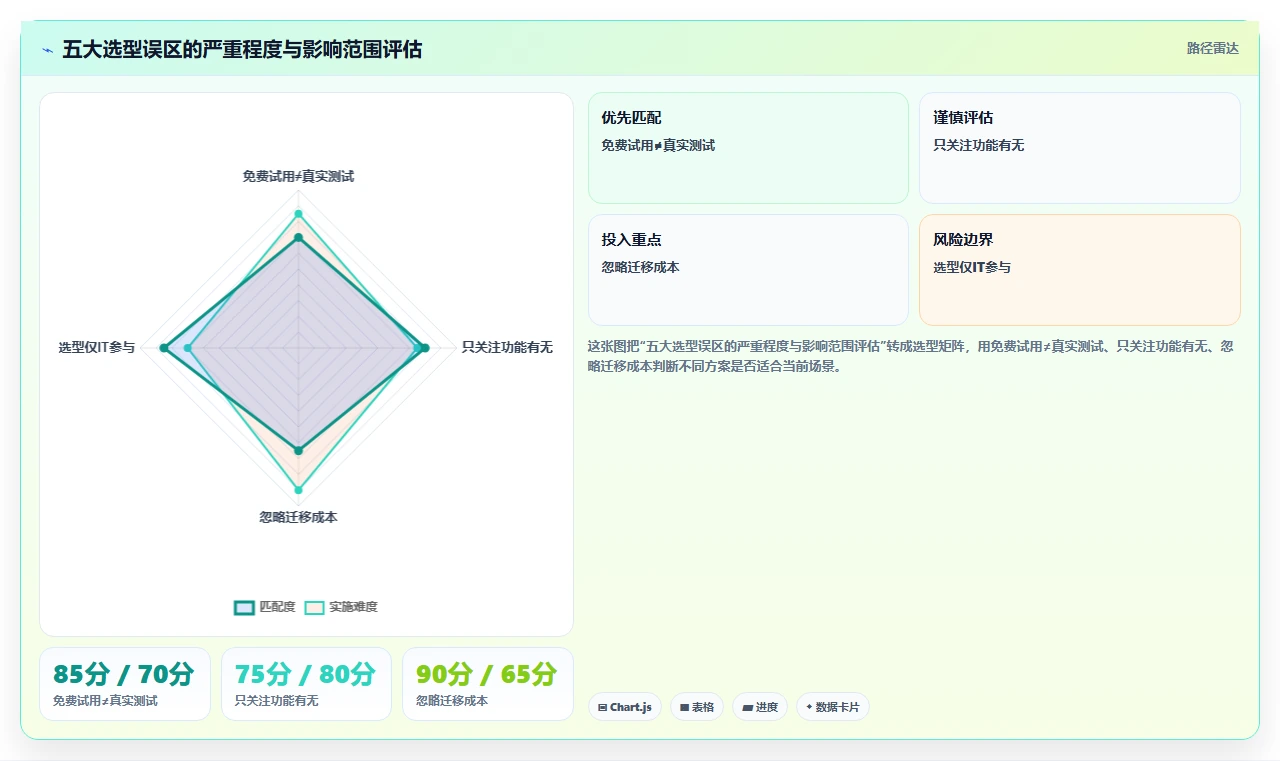Click 匹配度 data point on 免费试用≠真实测试 axis

pyautogui.click(x=298, y=237)
